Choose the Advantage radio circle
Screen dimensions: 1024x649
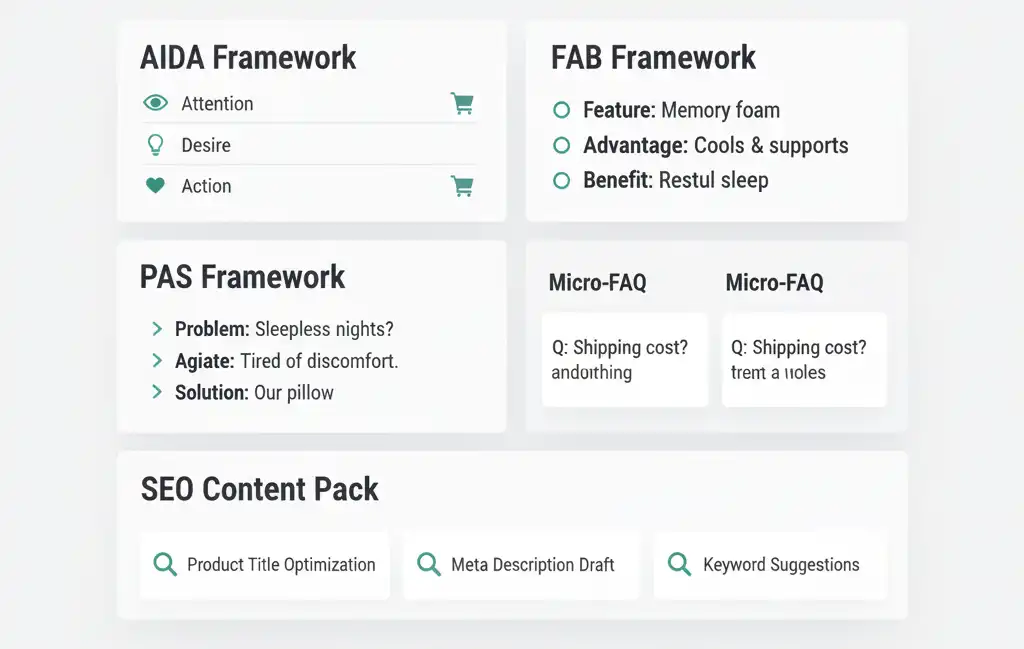point(561,145)
